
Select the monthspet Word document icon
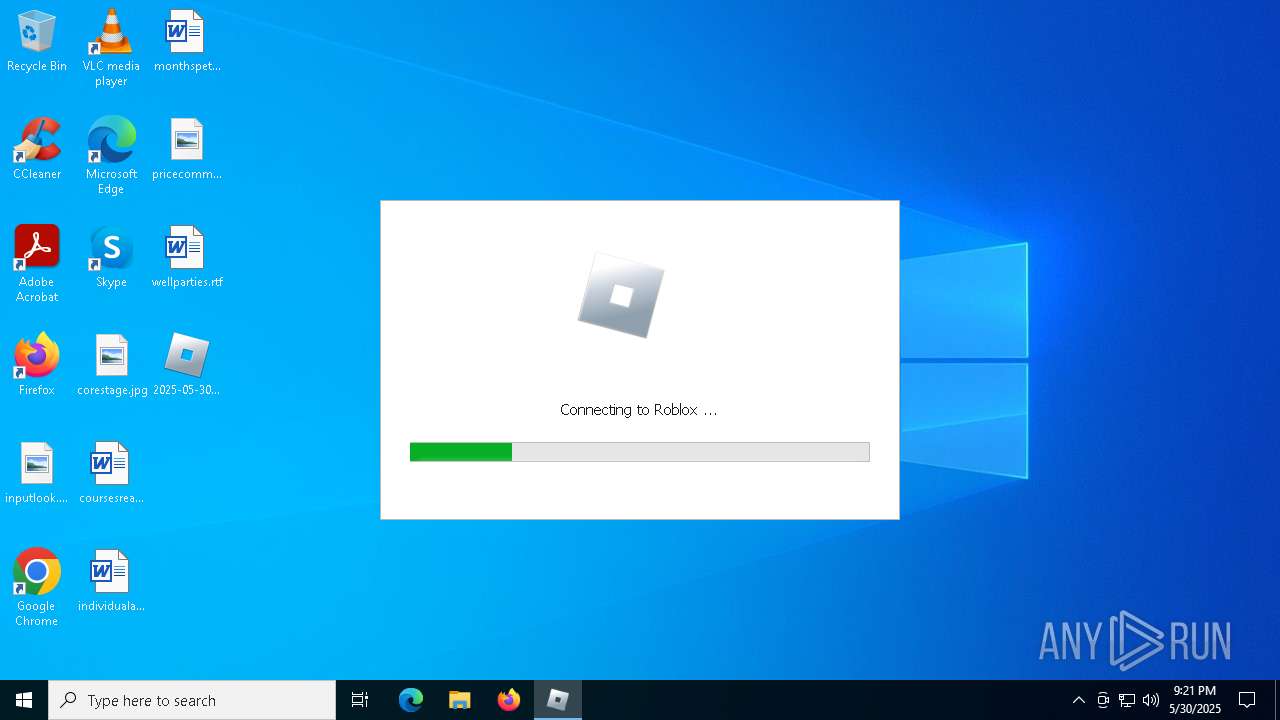click(x=187, y=42)
